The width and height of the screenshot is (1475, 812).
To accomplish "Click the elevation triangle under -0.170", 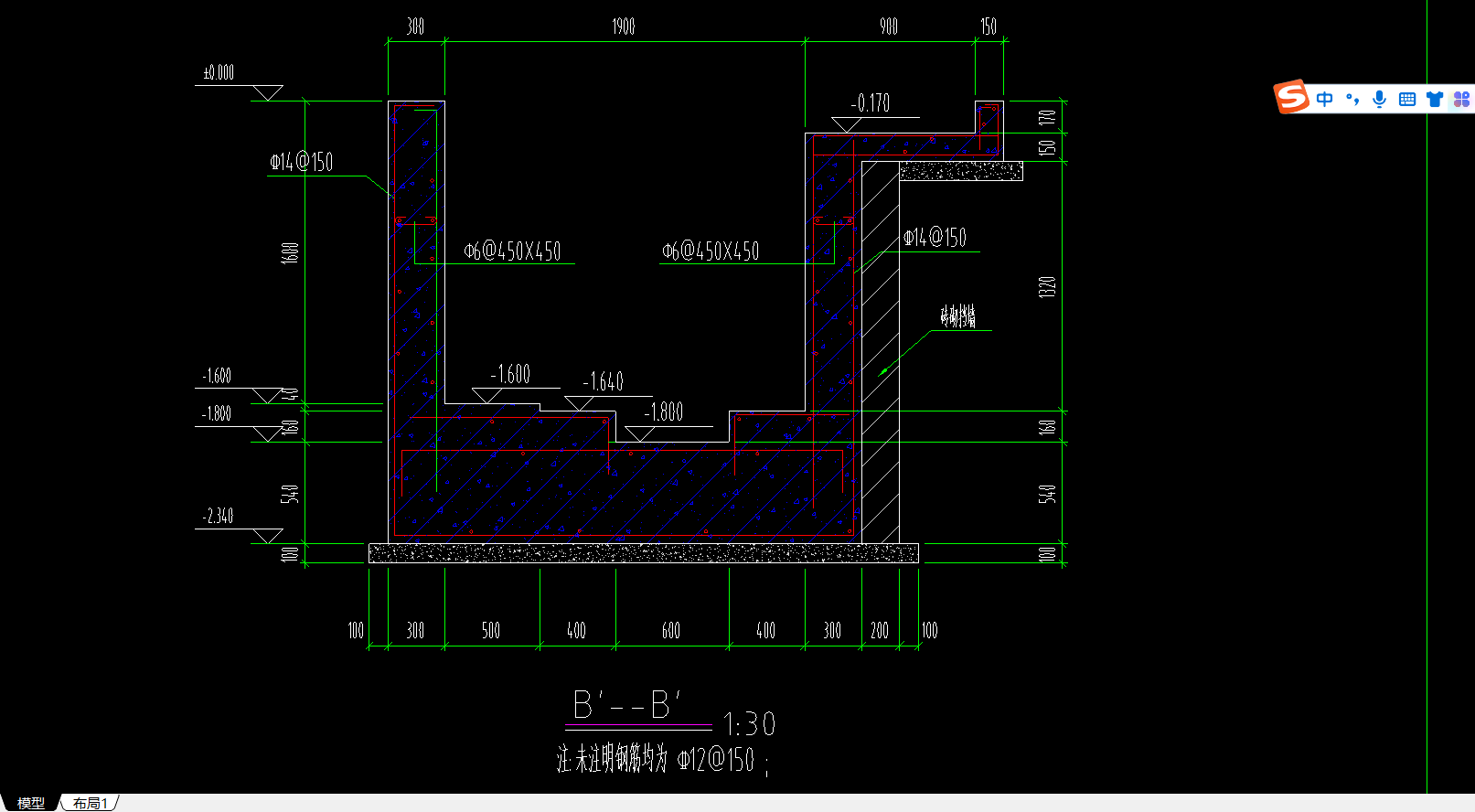I will pos(846,124).
